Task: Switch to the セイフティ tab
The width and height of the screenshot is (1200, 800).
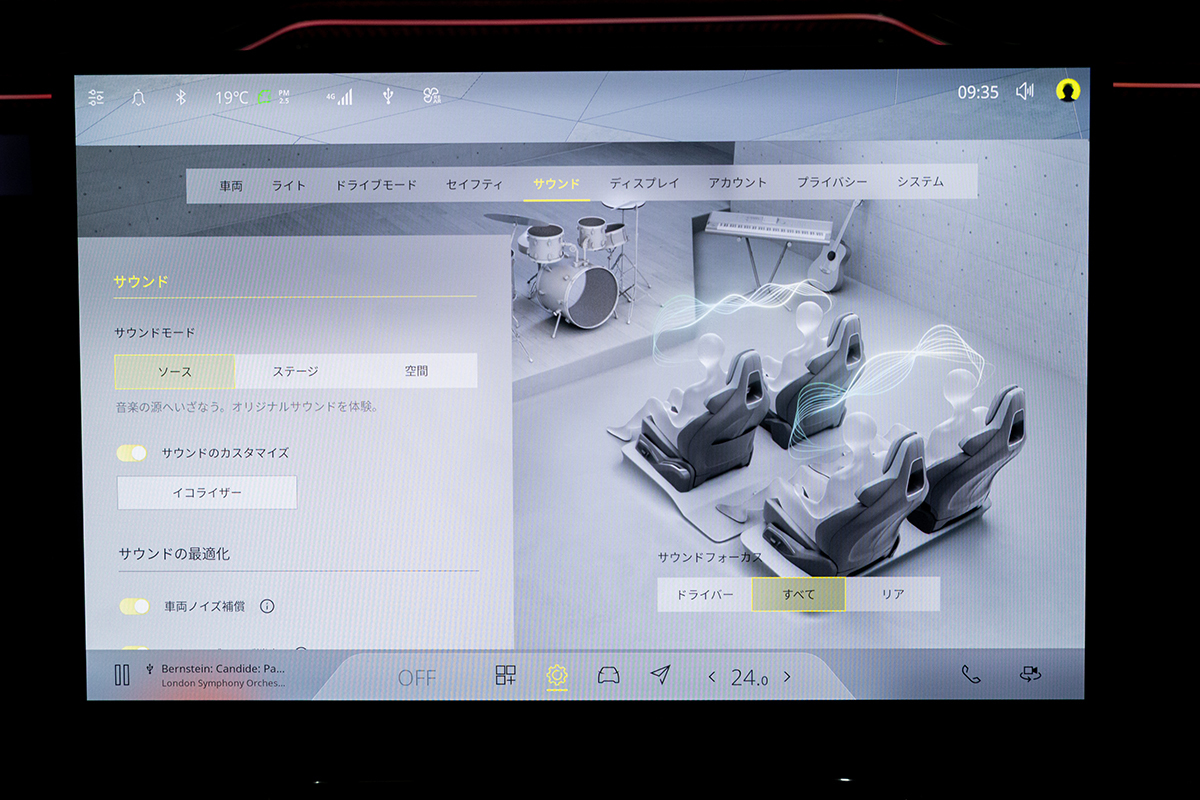Action: (475, 184)
